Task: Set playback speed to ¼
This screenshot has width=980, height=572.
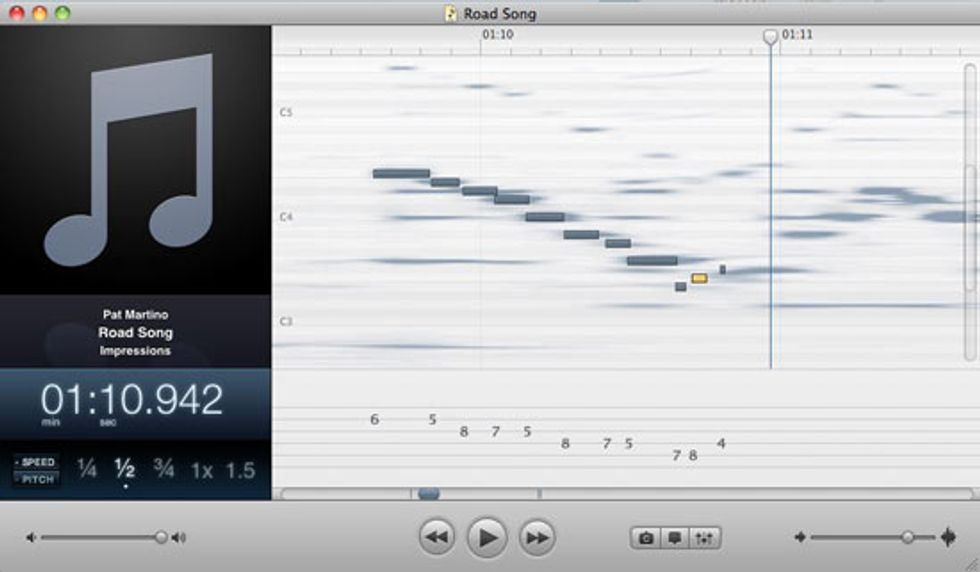Action: (87, 469)
